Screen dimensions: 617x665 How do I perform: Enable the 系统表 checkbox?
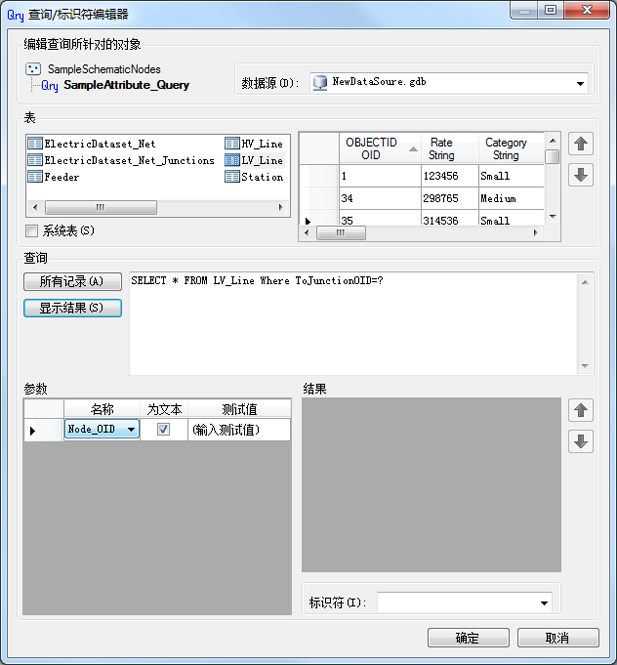coord(33,231)
